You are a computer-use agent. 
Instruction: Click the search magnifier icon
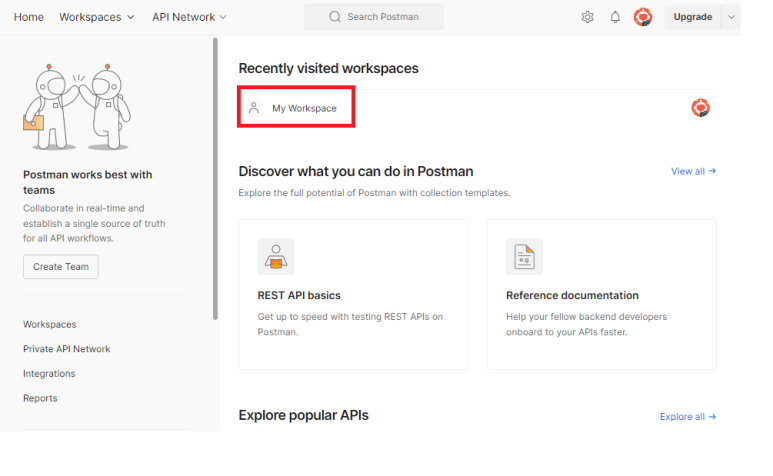tap(335, 17)
